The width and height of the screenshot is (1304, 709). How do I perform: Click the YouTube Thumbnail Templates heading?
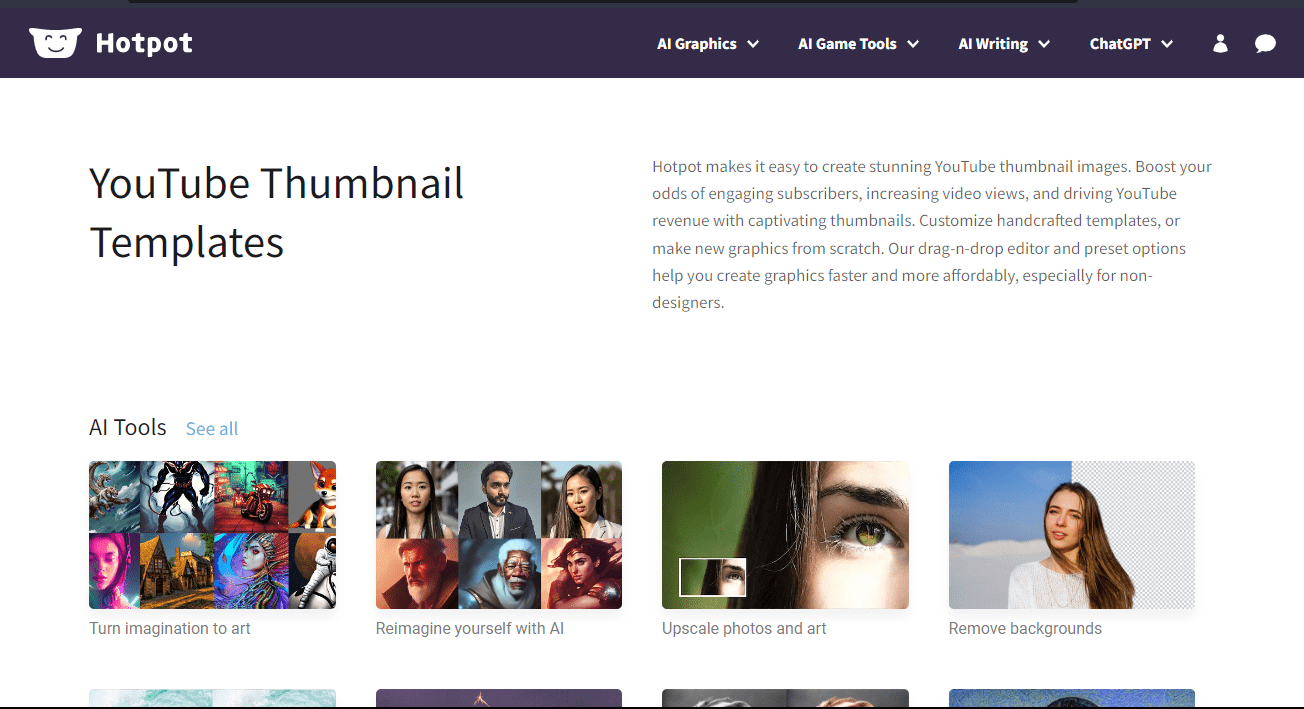(x=277, y=213)
